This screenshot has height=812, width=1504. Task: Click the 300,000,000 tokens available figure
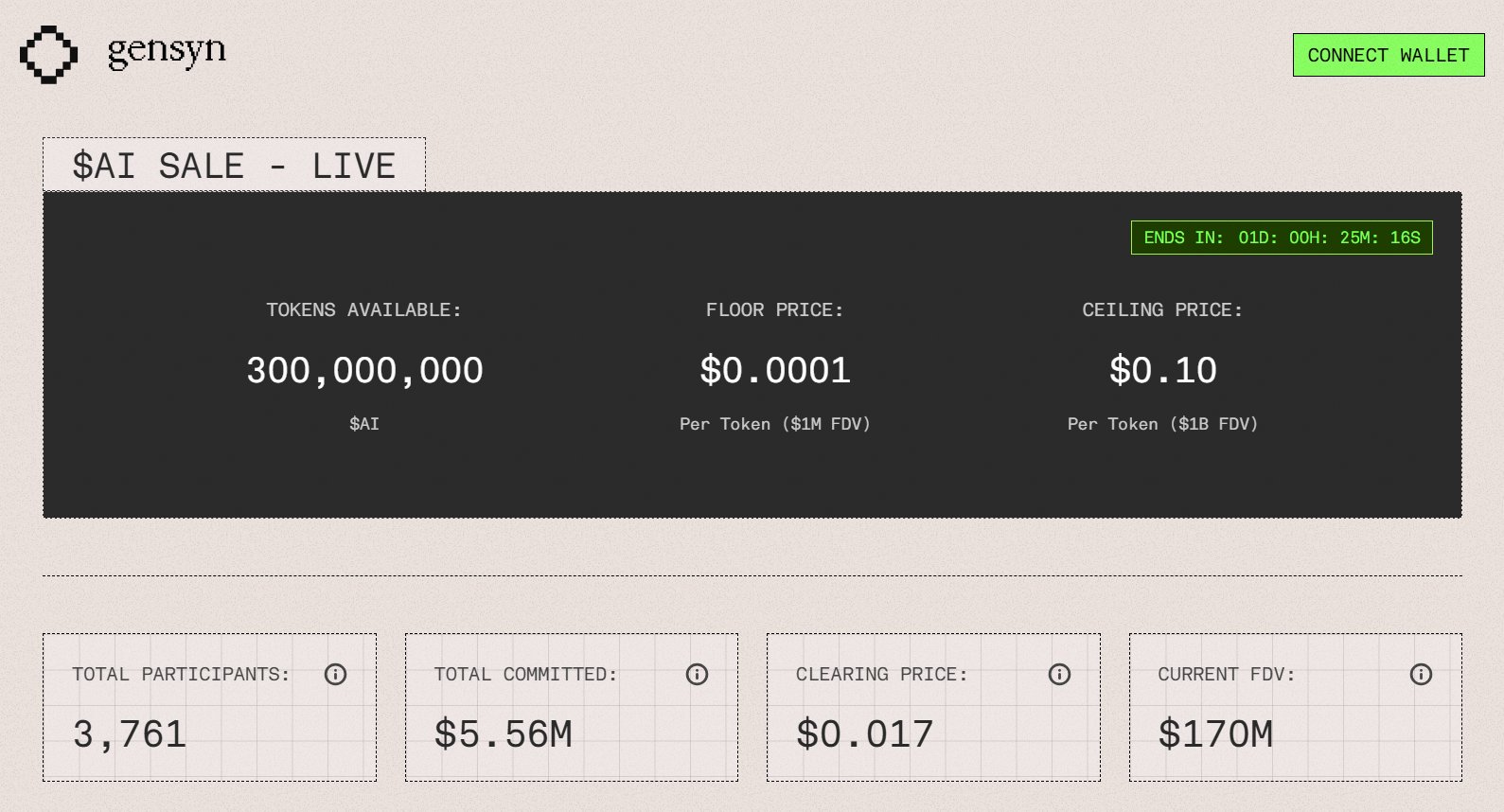tap(364, 370)
